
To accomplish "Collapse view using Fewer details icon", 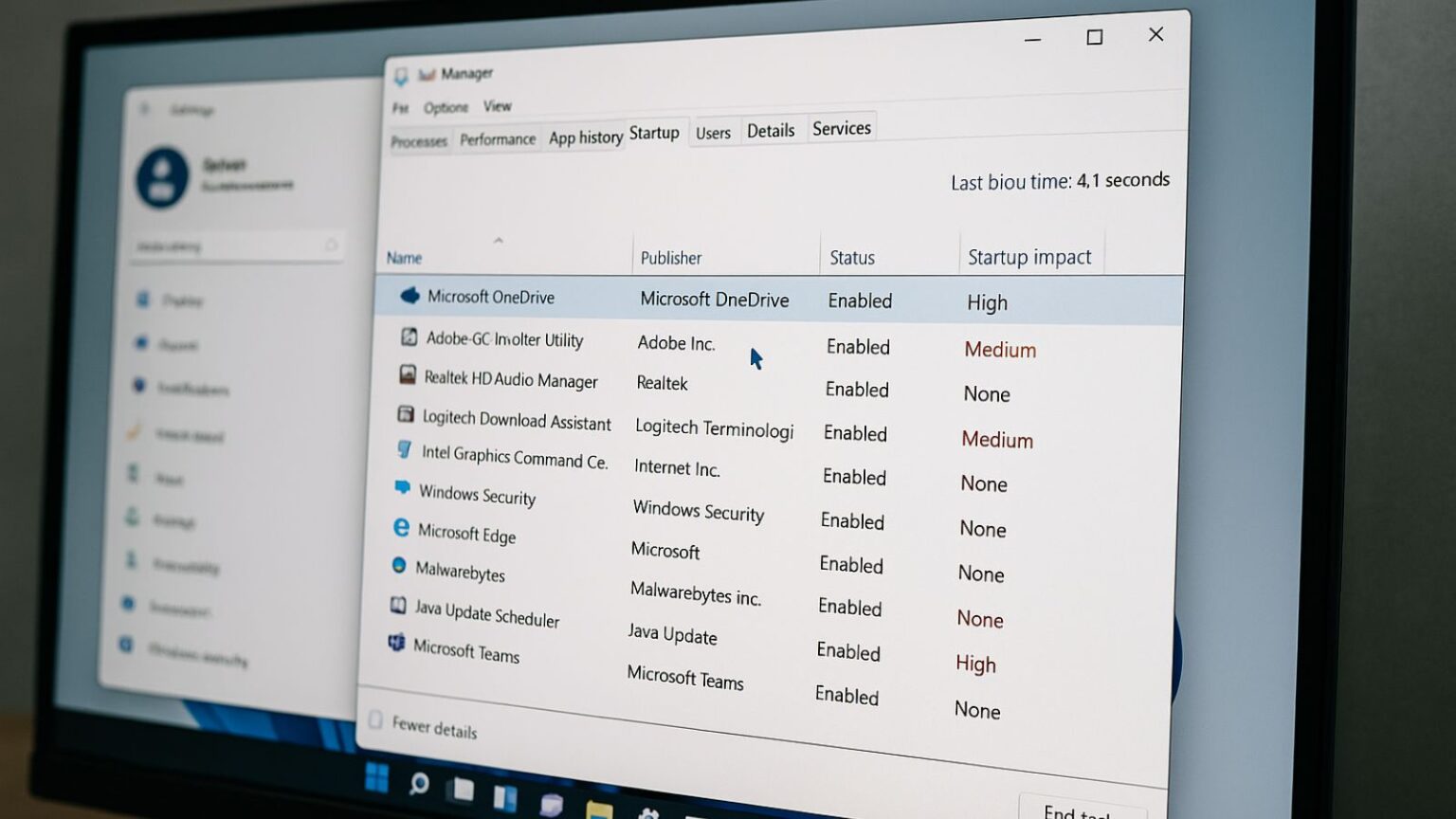I will [375, 720].
